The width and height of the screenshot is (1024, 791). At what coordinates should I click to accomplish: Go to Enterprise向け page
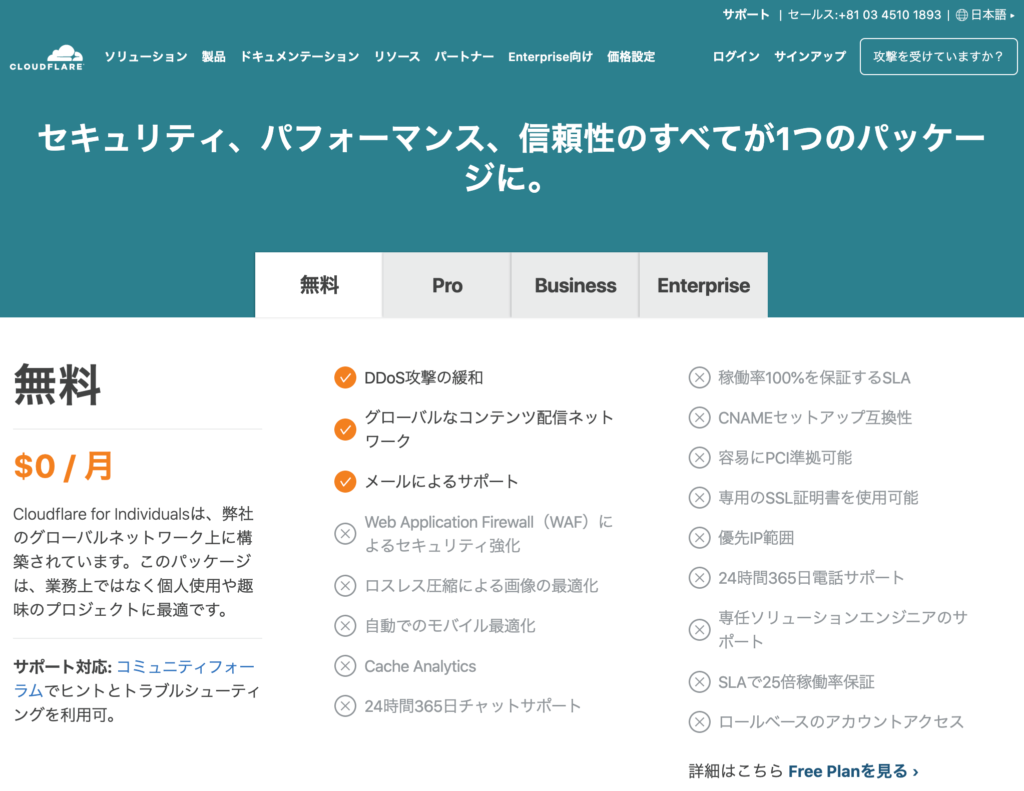coord(551,57)
